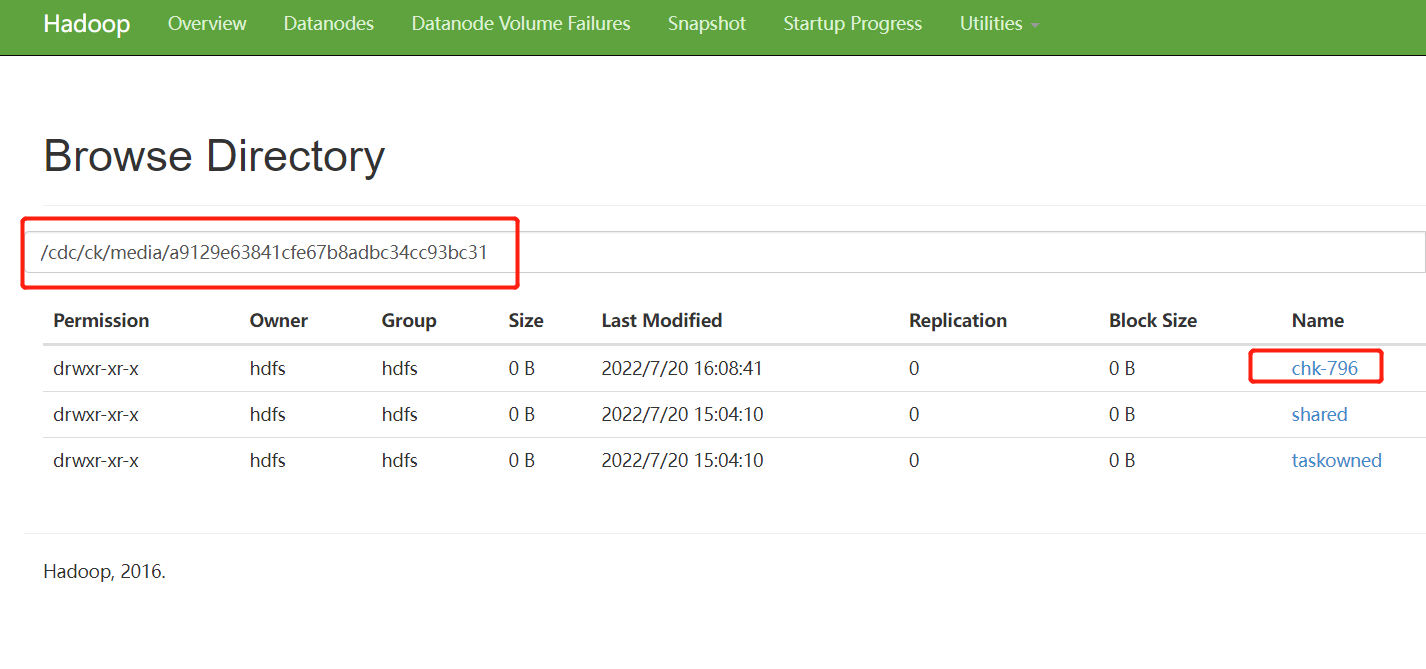This screenshot has width=1426, height=669.
Task: Click the Size column header
Action: [x=526, y=320]
